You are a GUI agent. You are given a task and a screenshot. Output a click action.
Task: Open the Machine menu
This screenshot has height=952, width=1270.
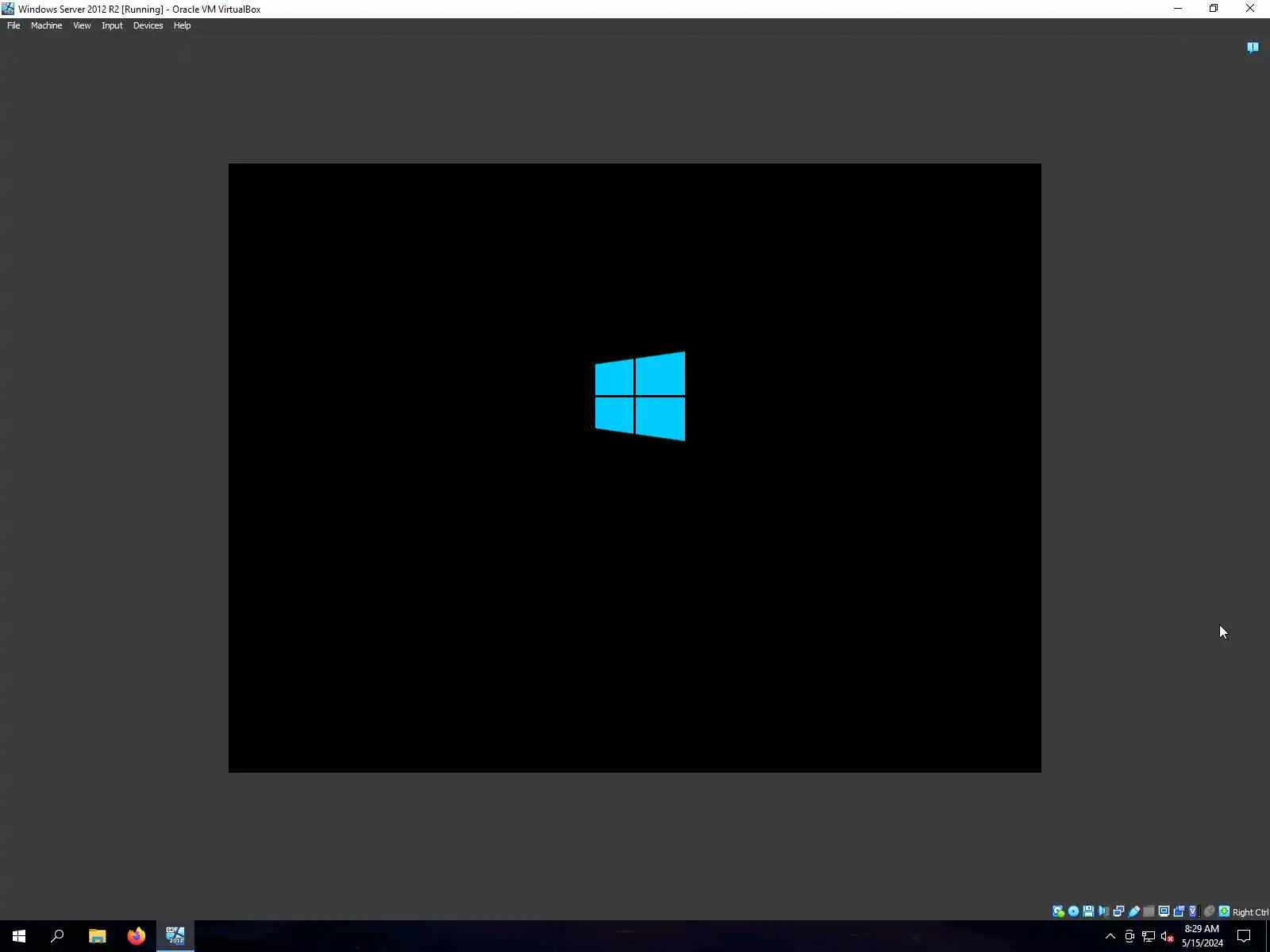46,25
